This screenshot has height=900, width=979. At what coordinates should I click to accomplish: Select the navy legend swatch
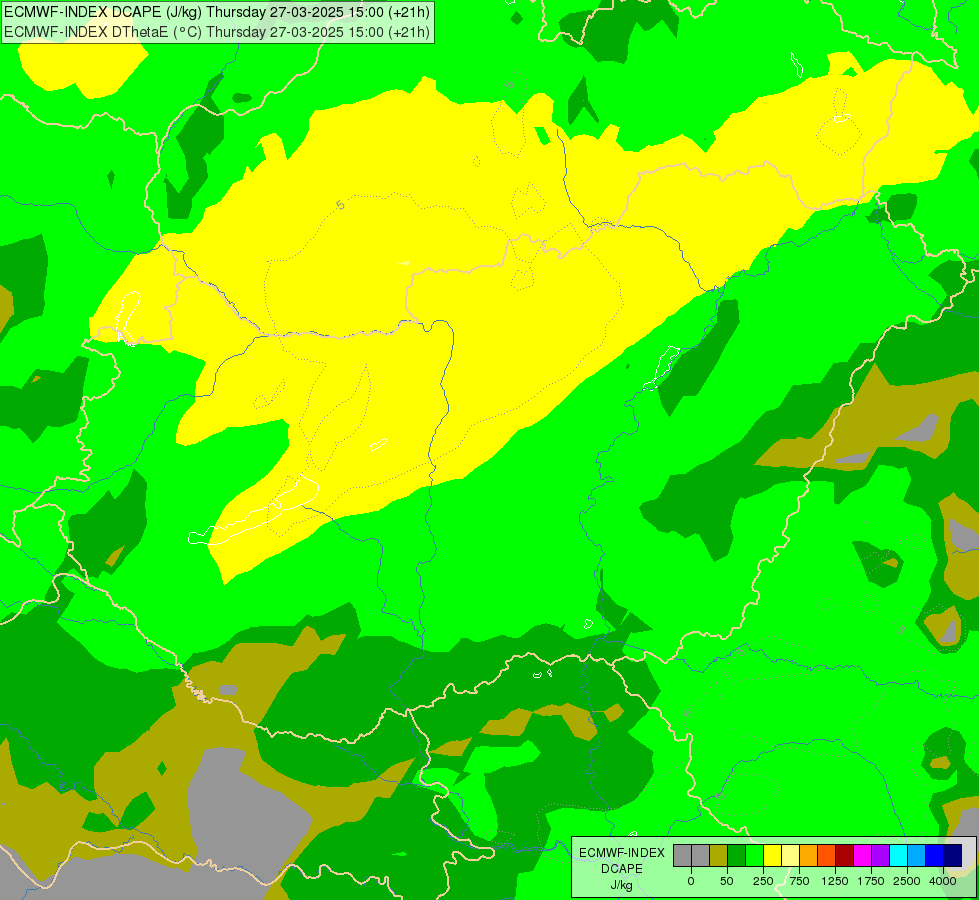pos(952,856)
